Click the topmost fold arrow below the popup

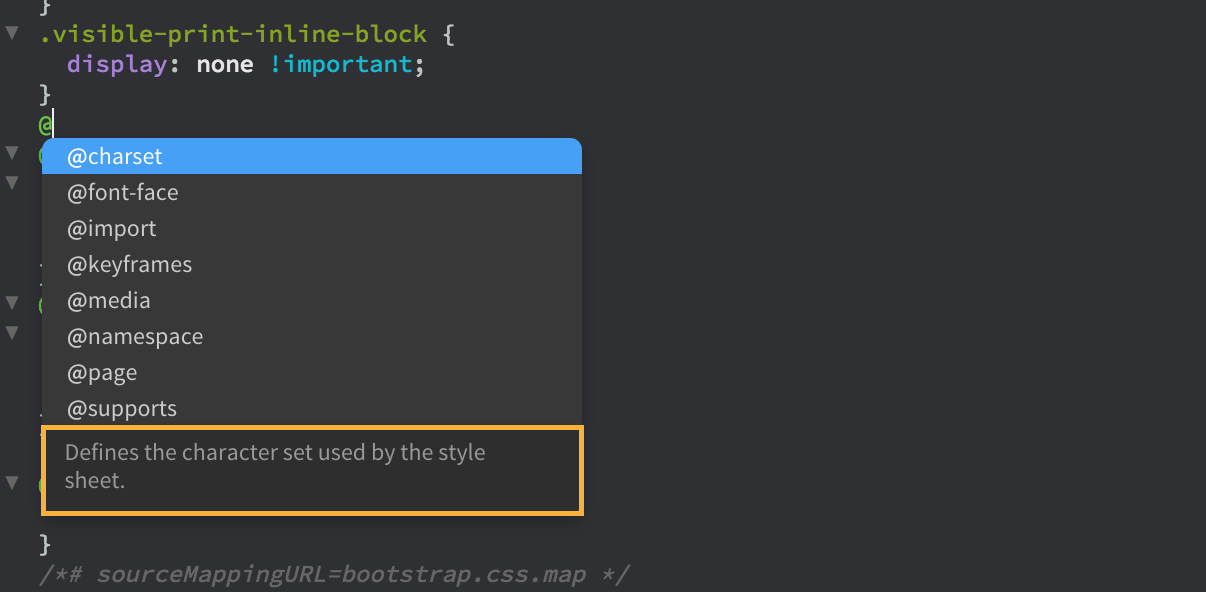pos(11,152)
